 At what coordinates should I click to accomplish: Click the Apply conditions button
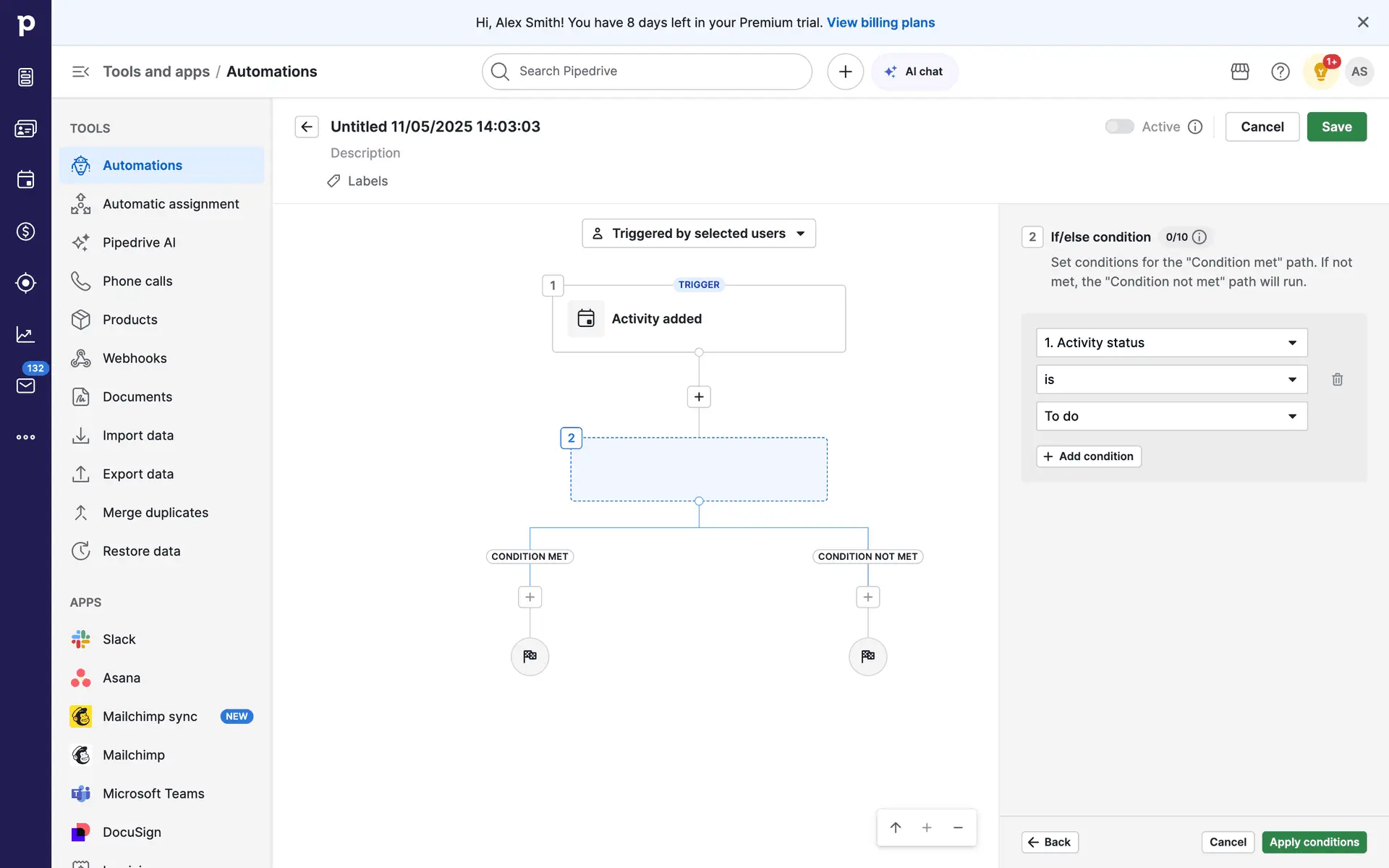click(x=1314, y=842)
